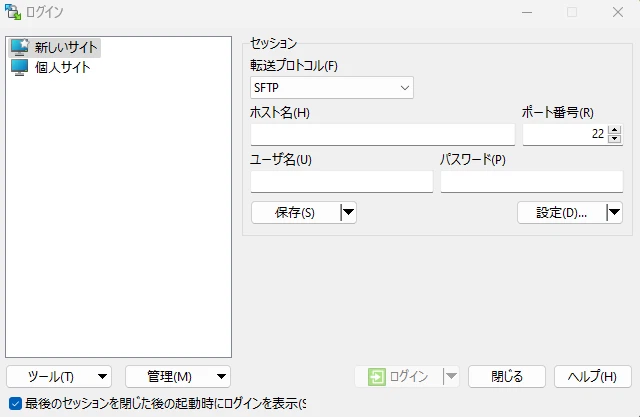Click the ユーザ名 input field
This screenshot has height=417, width=640.
tap(342, 181)
